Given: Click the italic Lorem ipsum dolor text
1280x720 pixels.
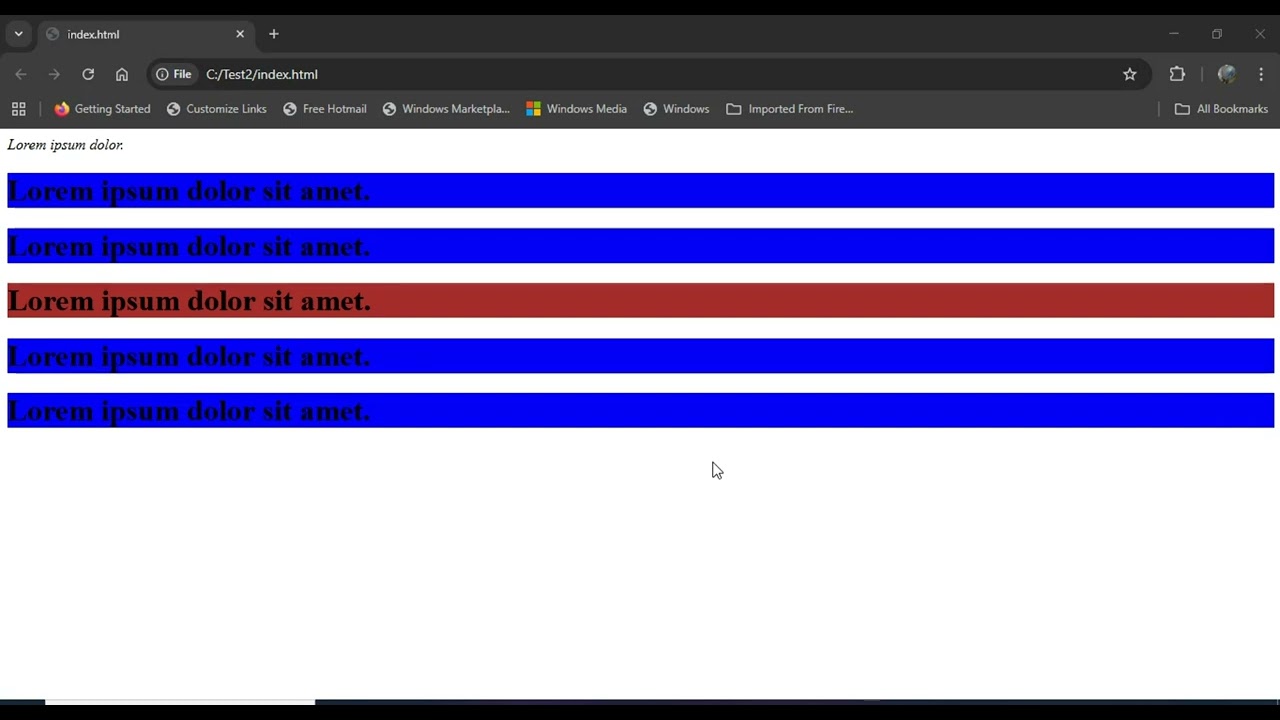Looking at the screenshot, I should tap(65, 145).
